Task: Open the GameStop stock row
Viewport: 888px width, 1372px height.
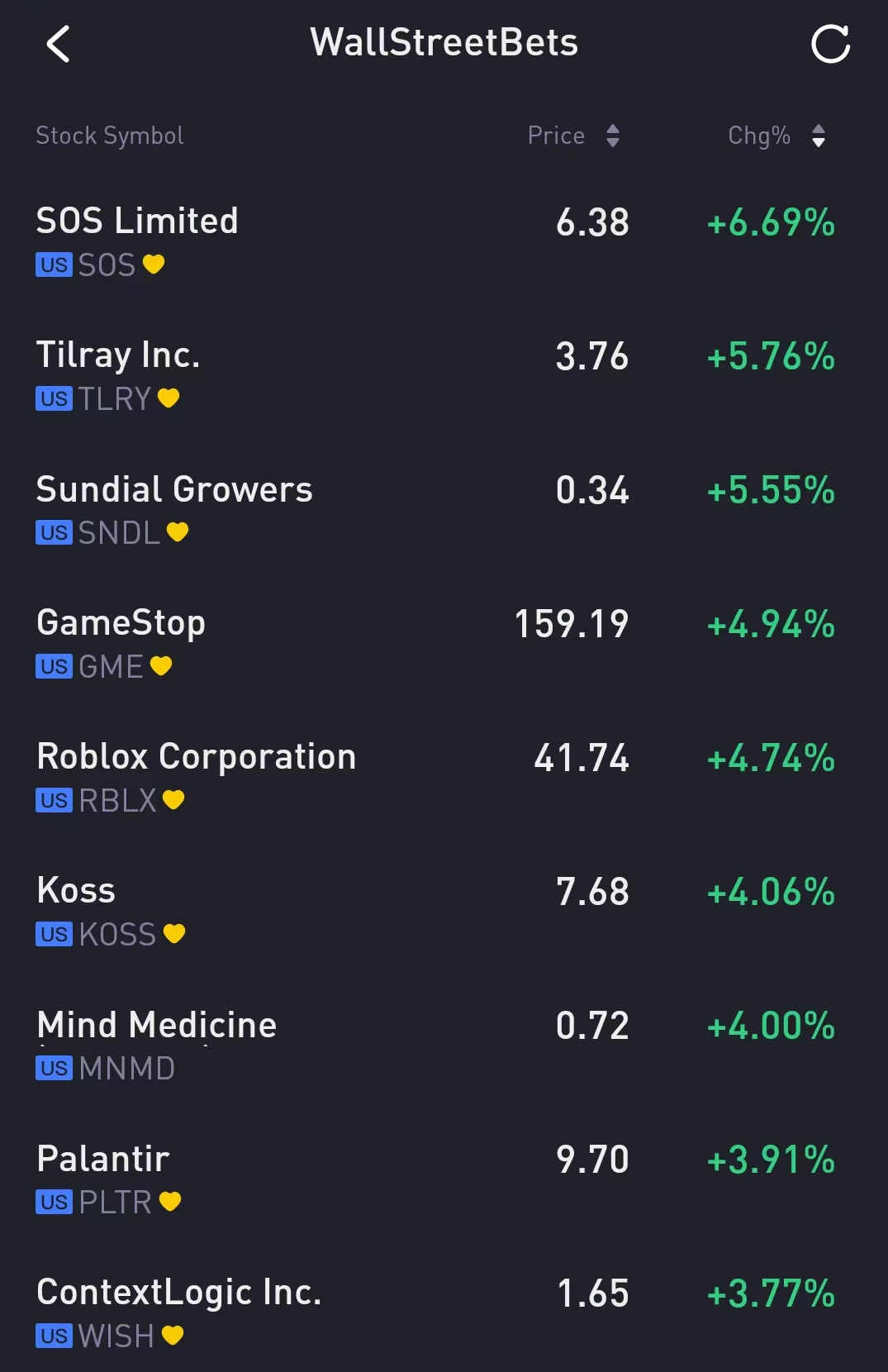Action: tap(444, 645)
